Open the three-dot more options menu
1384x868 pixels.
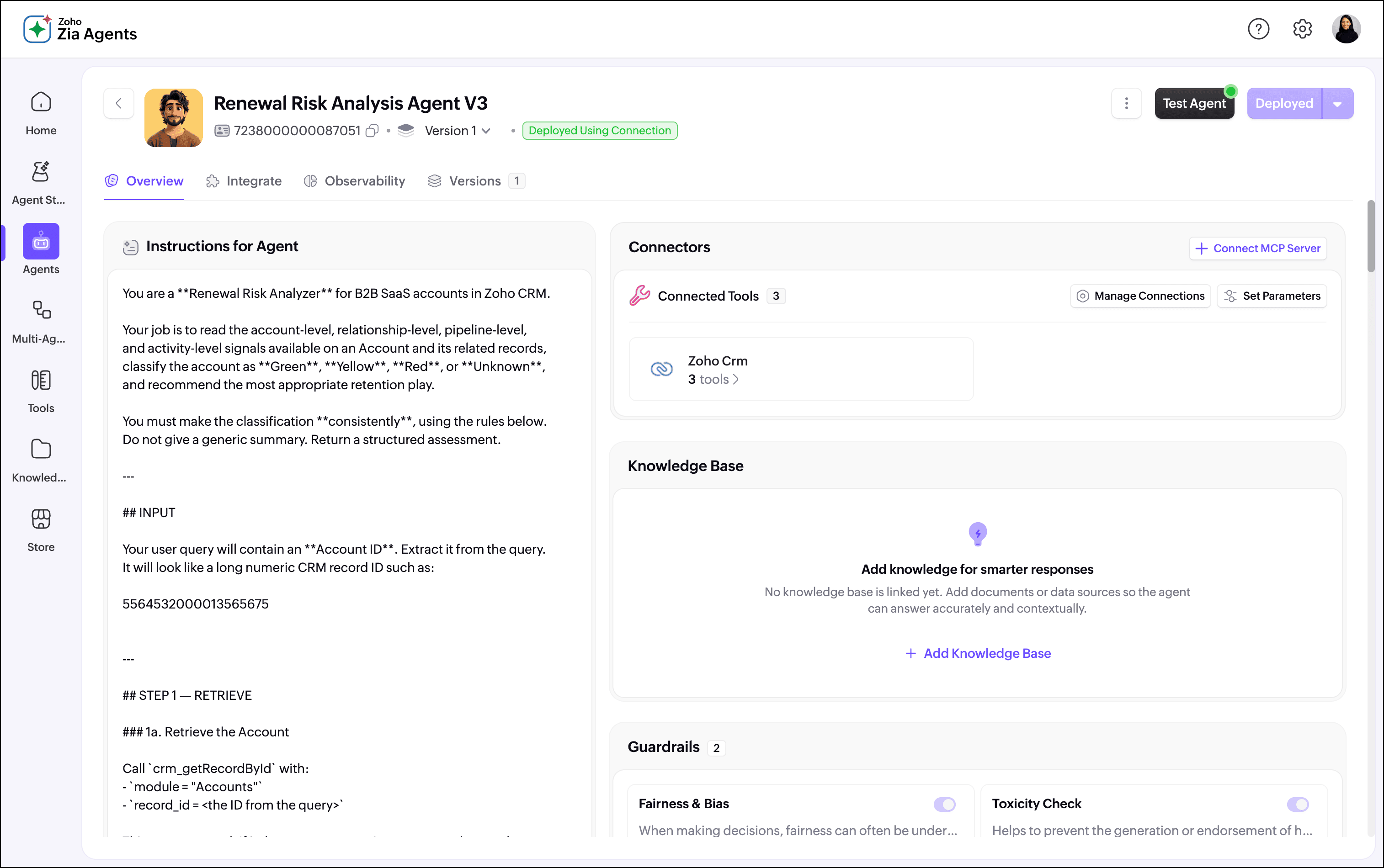click(1126, 103)
